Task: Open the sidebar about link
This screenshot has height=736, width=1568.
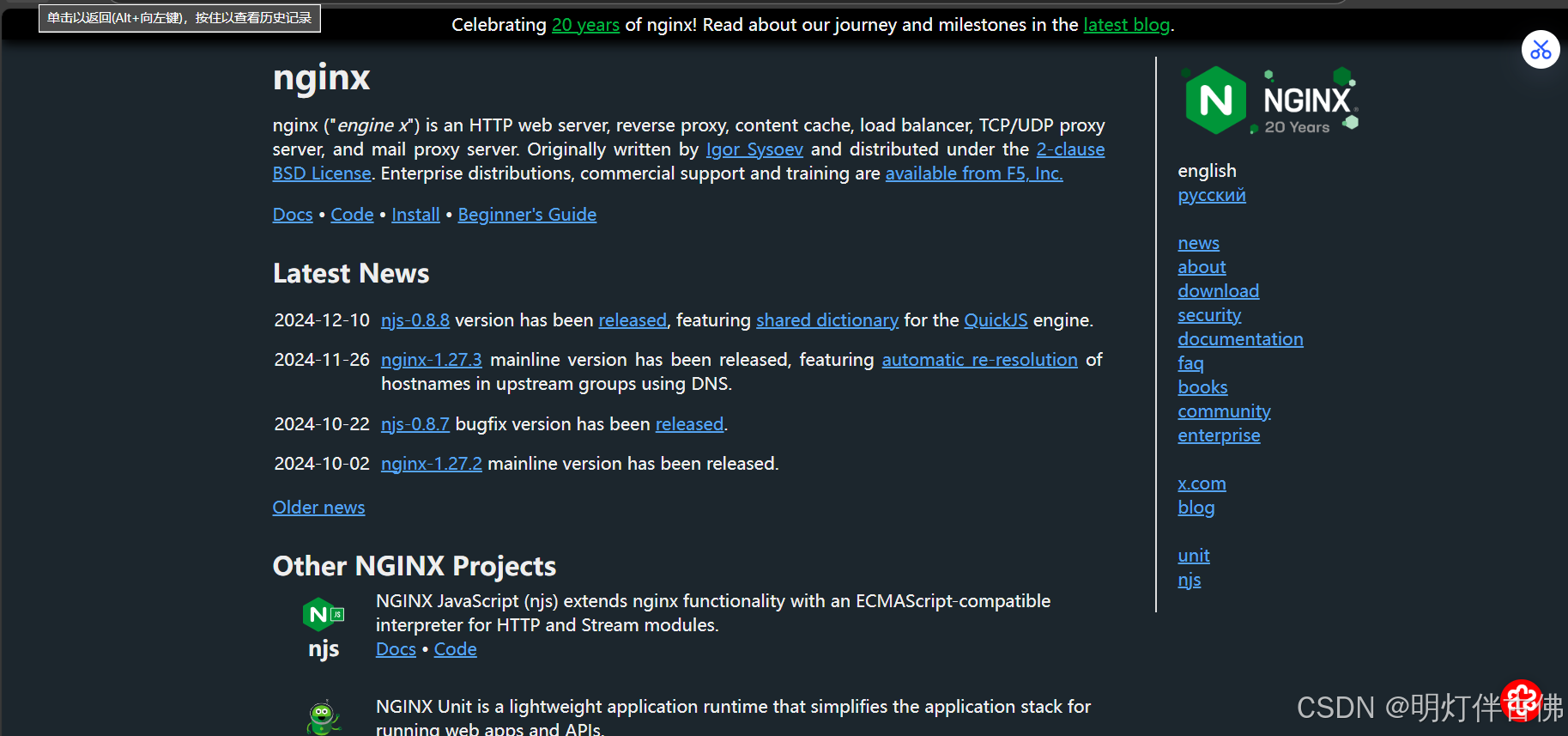Action: pos(1202,267)
